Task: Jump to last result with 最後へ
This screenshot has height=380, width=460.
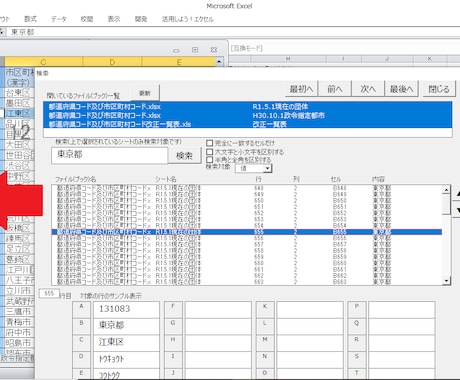Action: pyautogui.click(x=401, y=89)
